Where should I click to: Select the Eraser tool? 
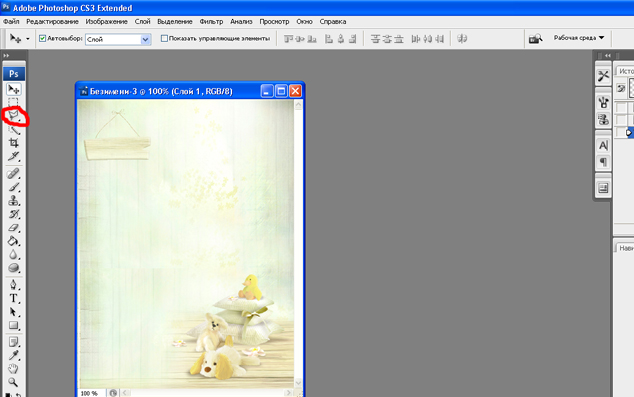(14, 228)
